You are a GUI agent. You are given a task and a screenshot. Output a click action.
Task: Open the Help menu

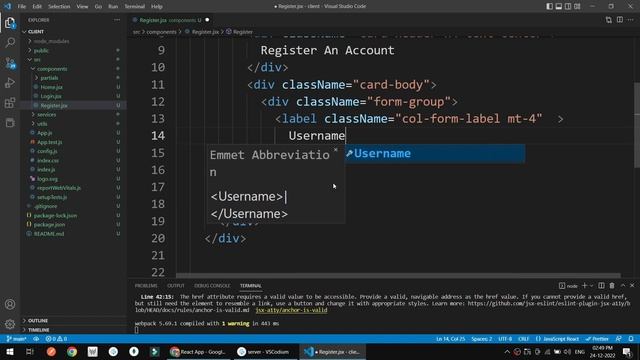(157, 6)
